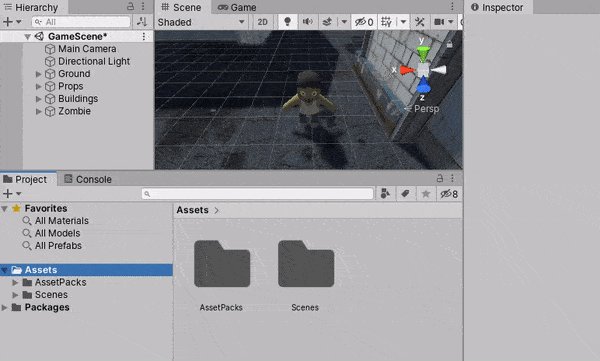This screenshot has height=361, width=600.
Task: Click the Project panel lock icon
Action: click(x=440, y=178)
